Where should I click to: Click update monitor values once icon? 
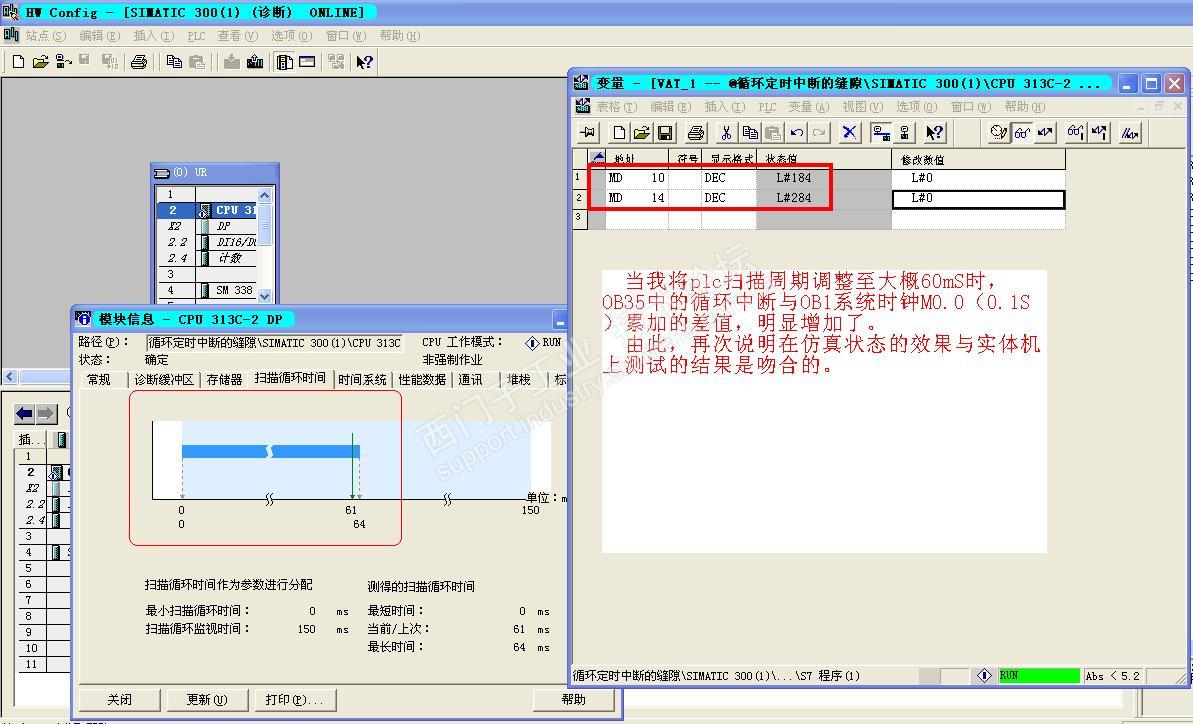[1075, 133]
